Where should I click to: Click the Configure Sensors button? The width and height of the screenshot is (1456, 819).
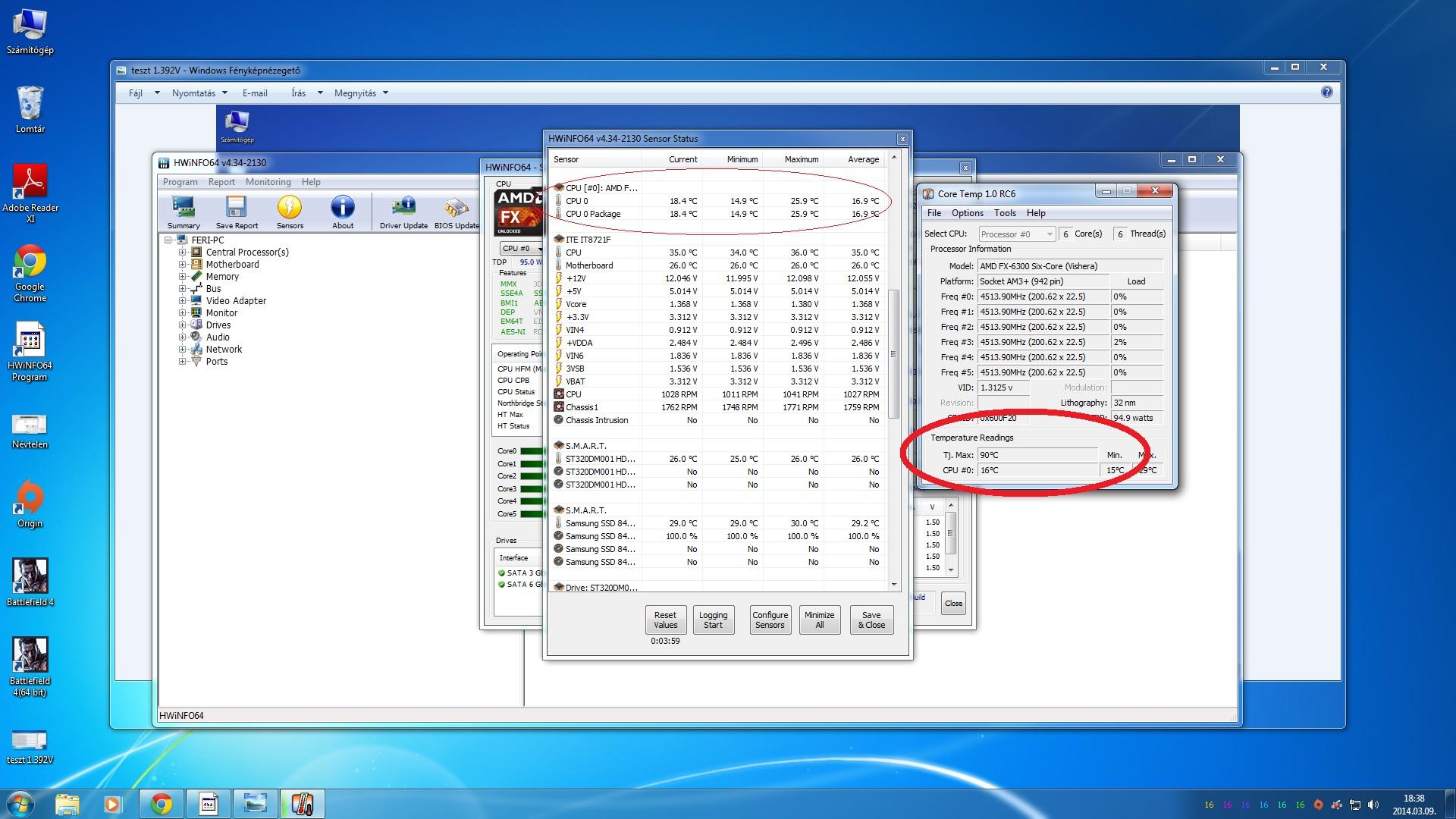[x=770, y=620]
